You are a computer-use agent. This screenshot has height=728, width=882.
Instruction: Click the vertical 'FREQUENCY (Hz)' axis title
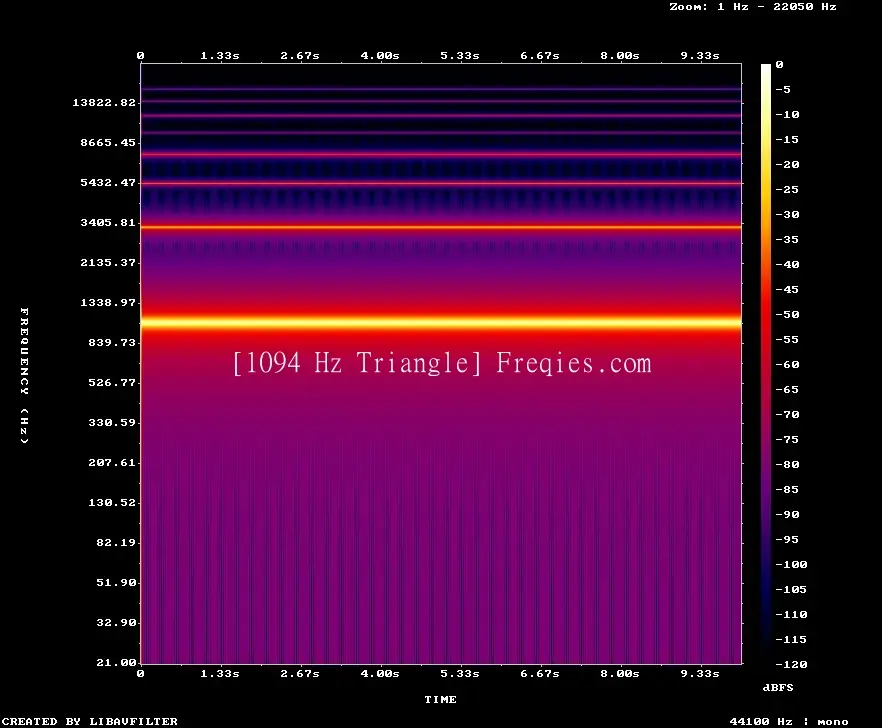(x=24, y=375)
